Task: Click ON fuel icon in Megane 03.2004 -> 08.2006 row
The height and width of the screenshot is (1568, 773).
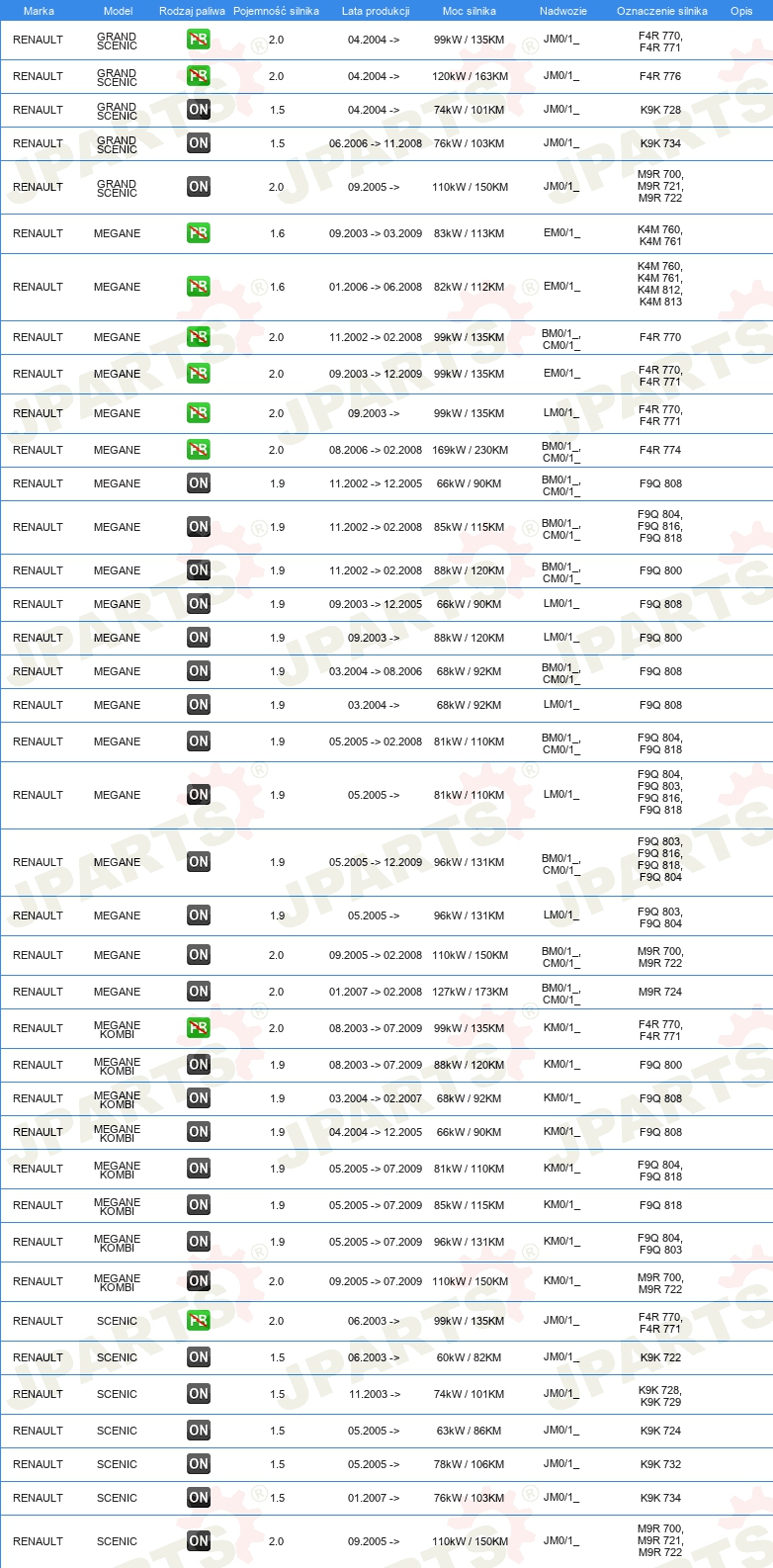Action: 198,671
